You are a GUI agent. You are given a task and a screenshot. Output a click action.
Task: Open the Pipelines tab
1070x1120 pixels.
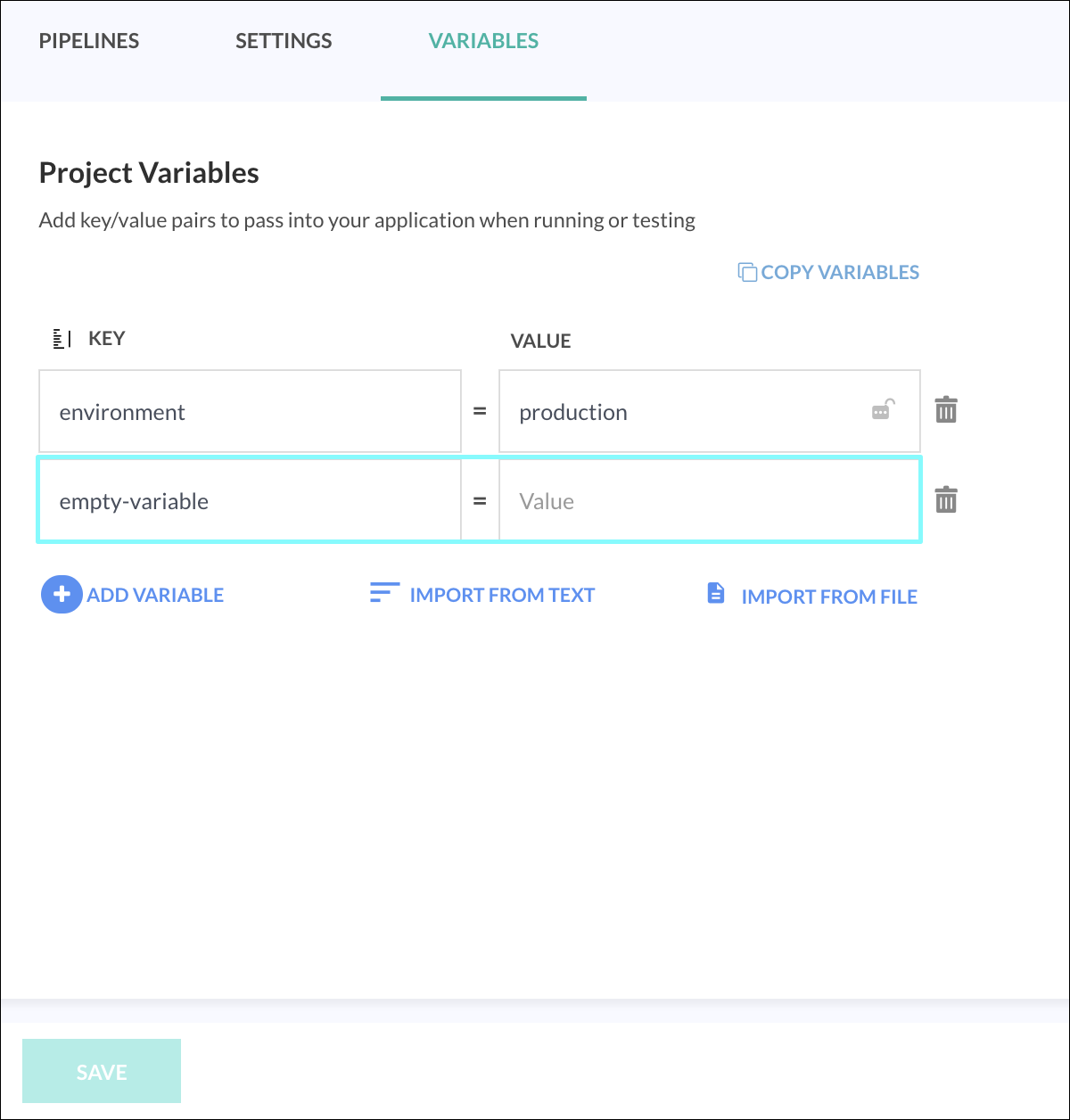point(89,41)
